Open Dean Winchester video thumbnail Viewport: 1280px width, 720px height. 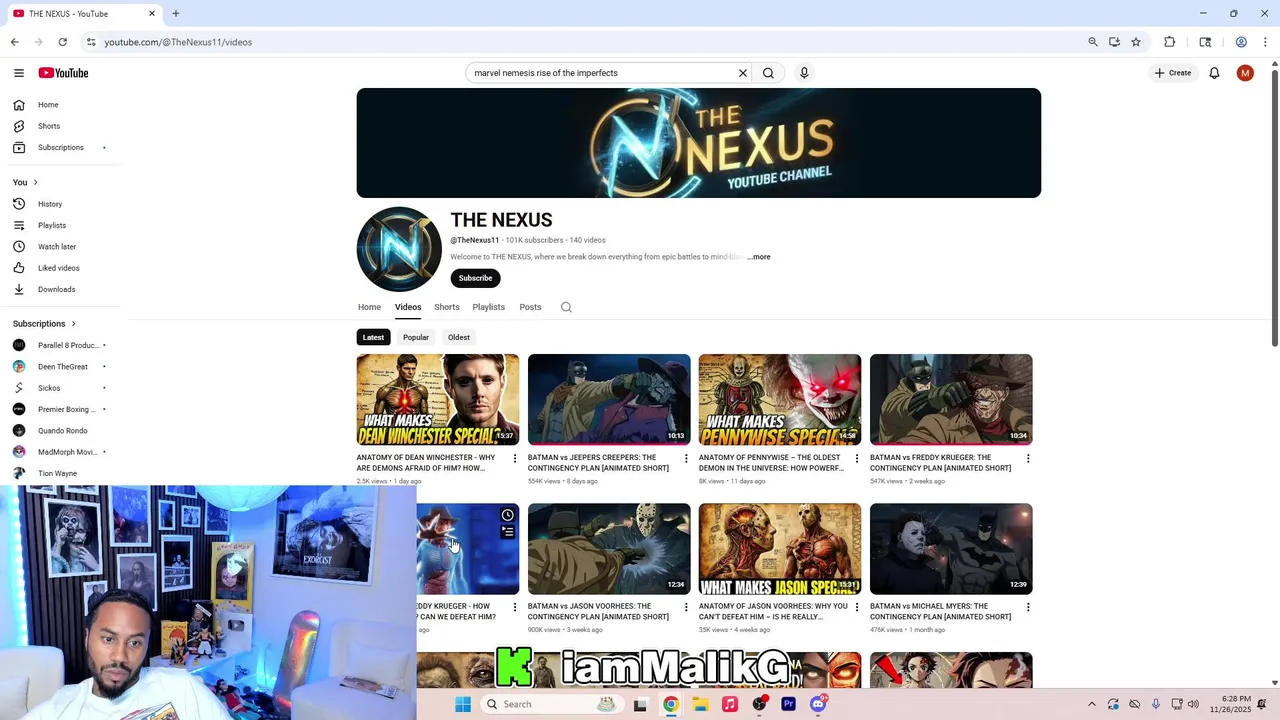coord(438,399)
